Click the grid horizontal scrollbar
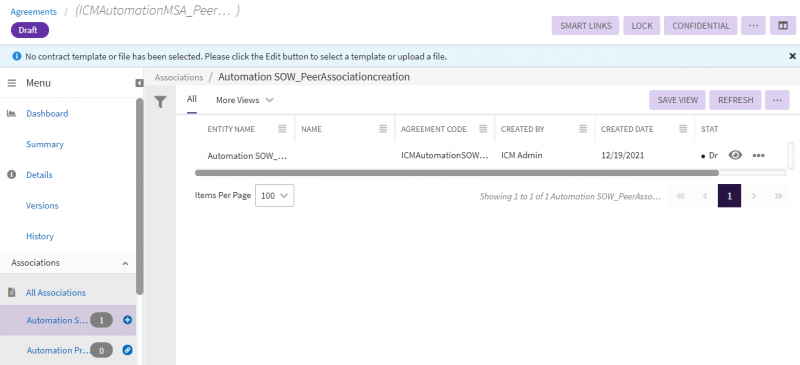 (457, 173)
